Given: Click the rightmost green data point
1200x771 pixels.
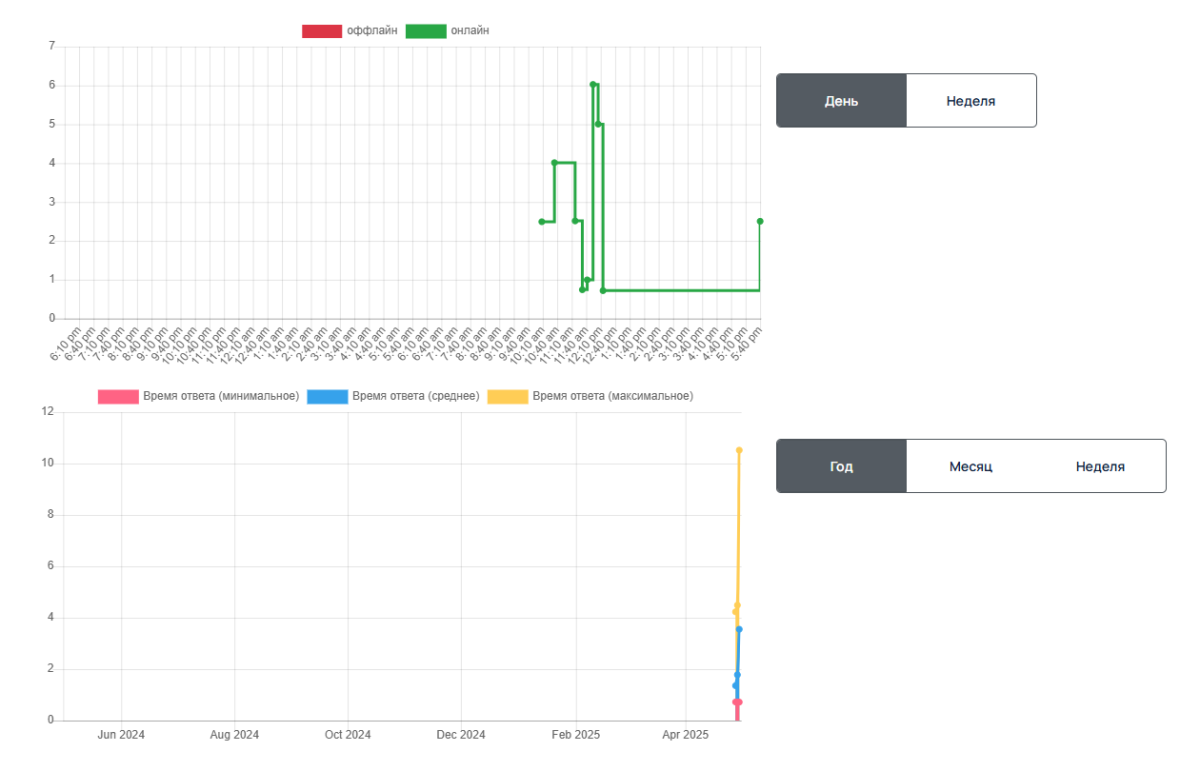Looking at the screenshot, I should click(x=760, y=219).
